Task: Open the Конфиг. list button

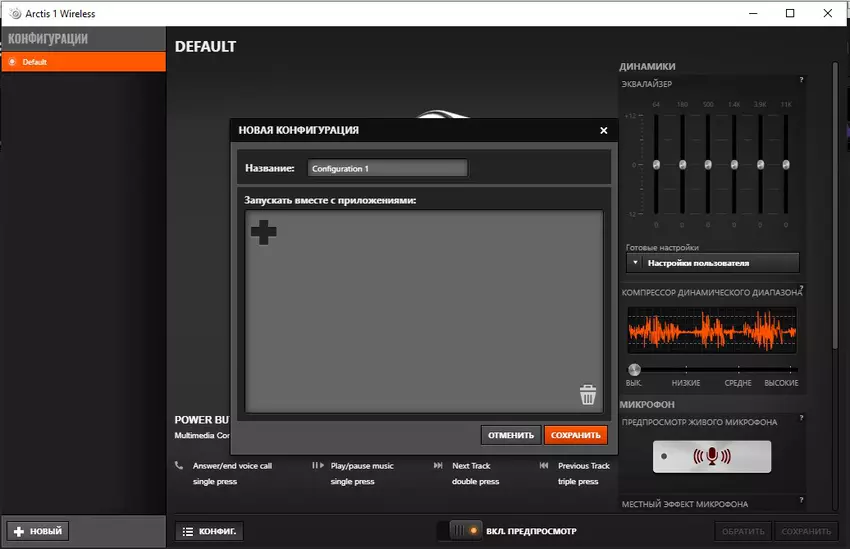Action: coord(209,531)
